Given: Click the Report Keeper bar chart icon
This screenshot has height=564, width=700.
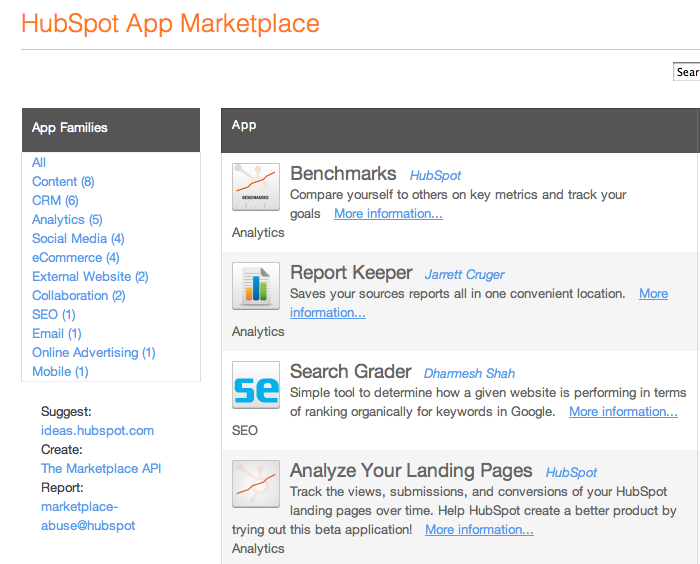Looking at the screenshot, I should 255,286.
